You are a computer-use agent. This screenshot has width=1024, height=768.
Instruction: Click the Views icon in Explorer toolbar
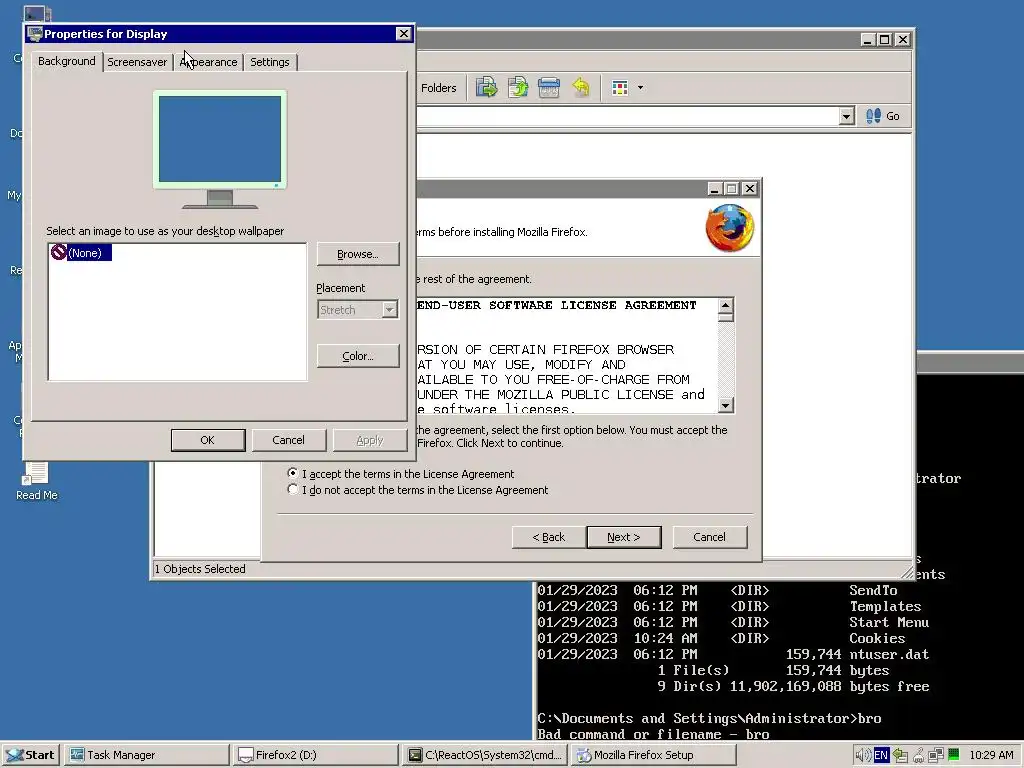[x=619, y=88]
